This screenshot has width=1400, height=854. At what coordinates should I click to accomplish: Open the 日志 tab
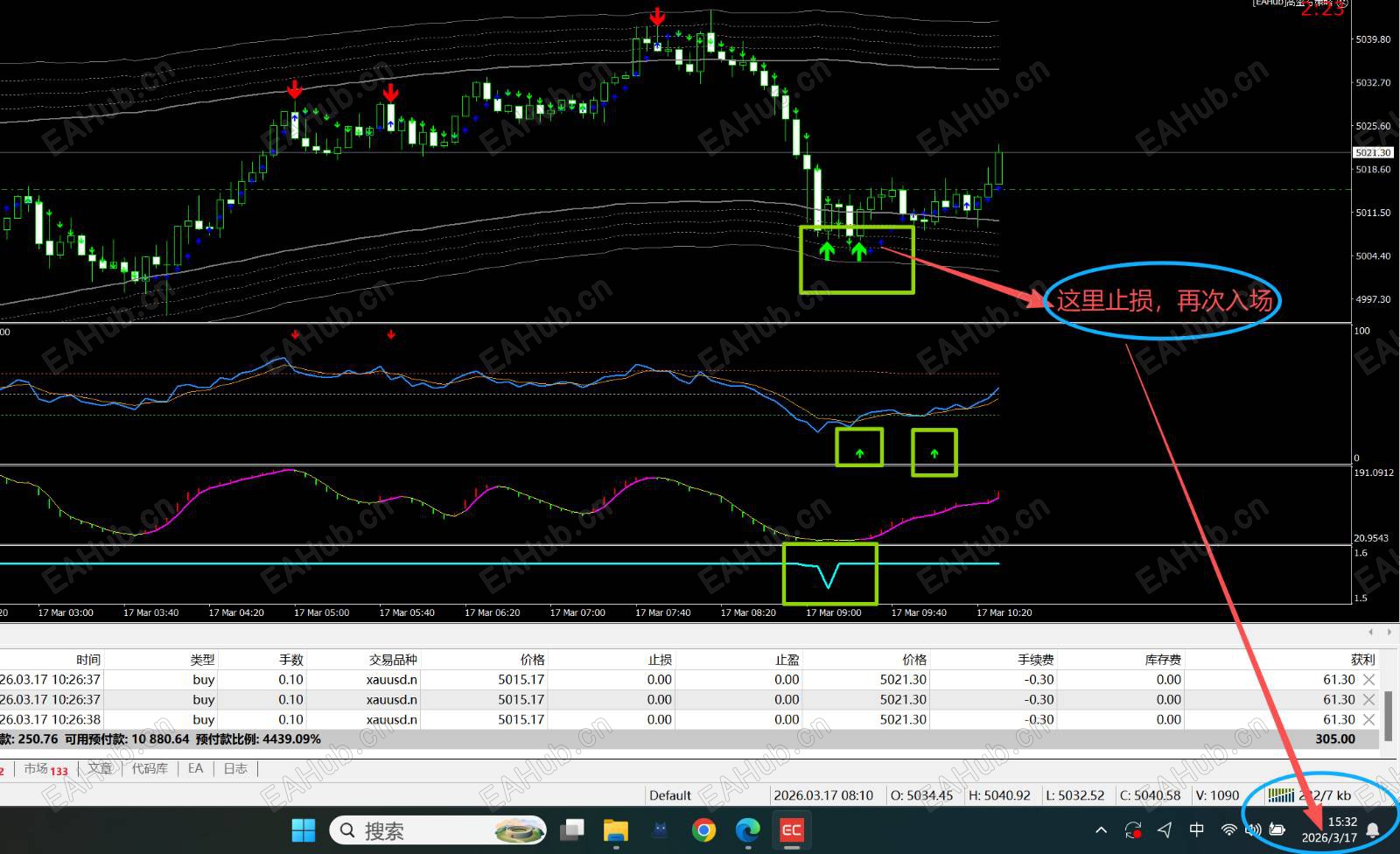[235, 768]
